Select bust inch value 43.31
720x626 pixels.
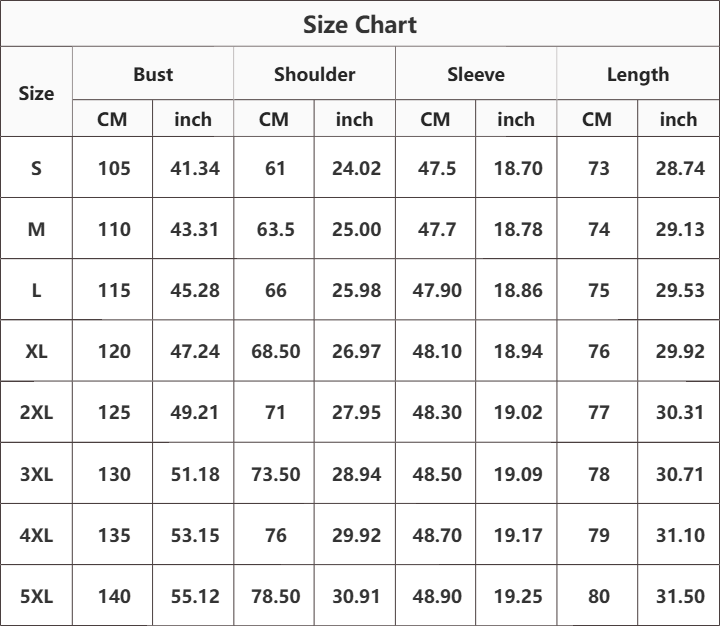tap(194, 229)
